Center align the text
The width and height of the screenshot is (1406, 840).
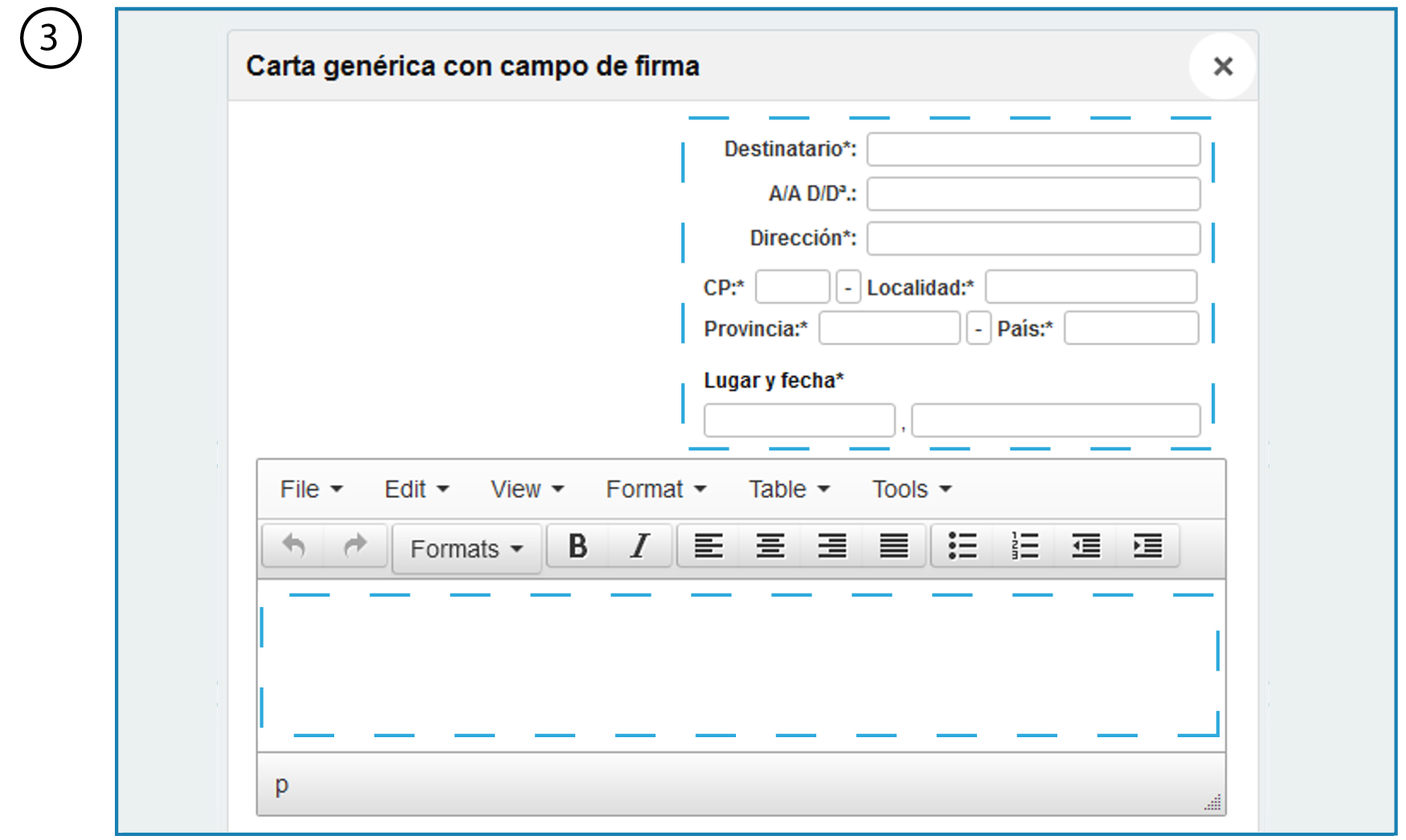[x=770, y=546]
